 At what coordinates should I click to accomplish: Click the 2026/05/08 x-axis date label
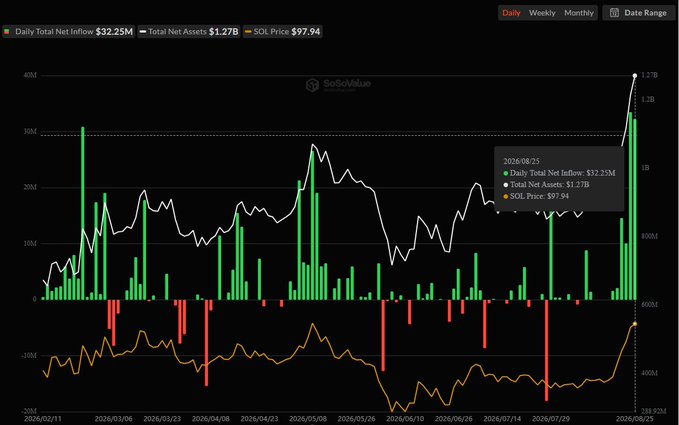[x=308, y=419]
